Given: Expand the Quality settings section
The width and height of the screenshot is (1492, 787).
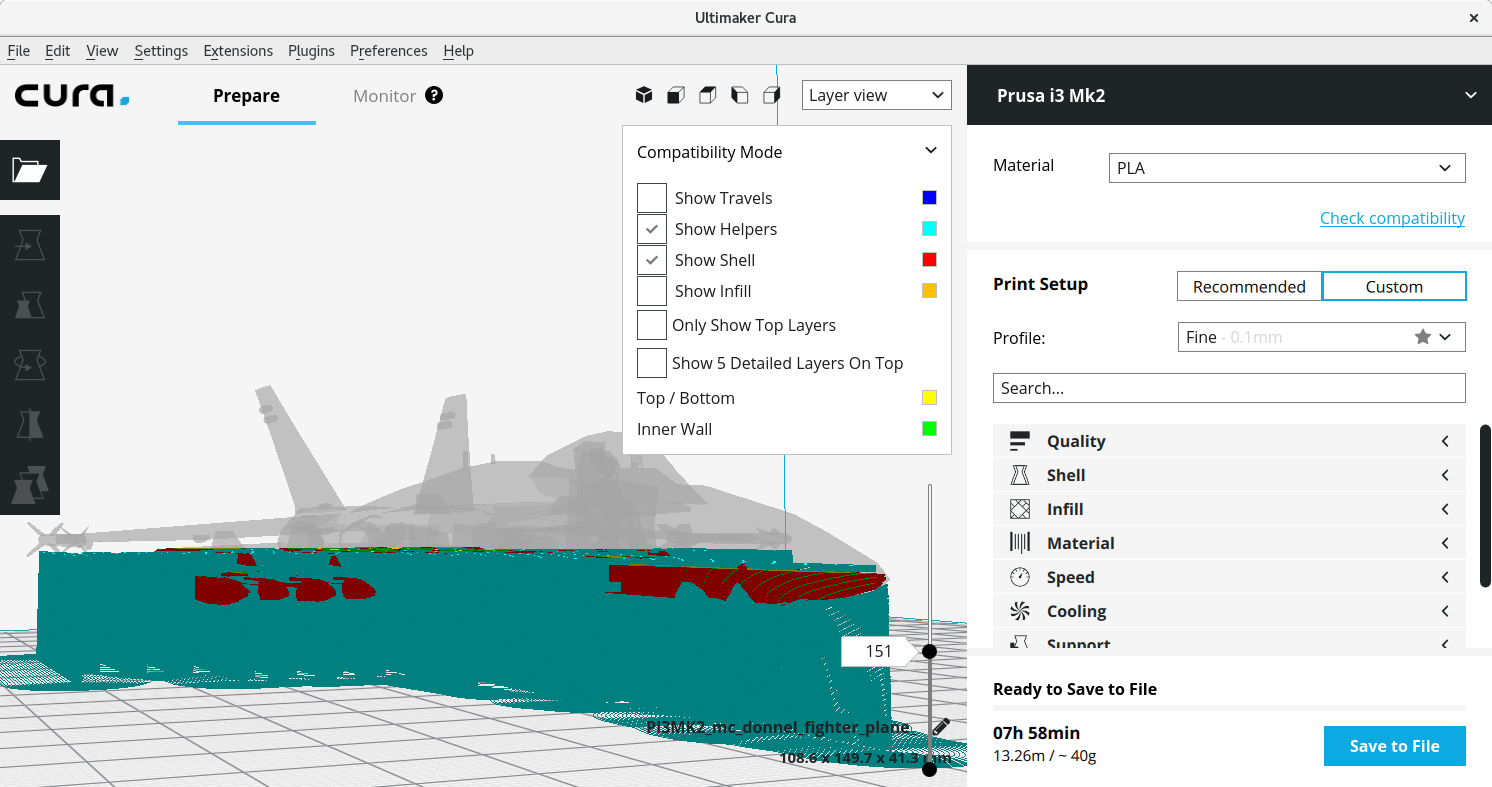Looking at the screenshot, I should point(1229,441).
